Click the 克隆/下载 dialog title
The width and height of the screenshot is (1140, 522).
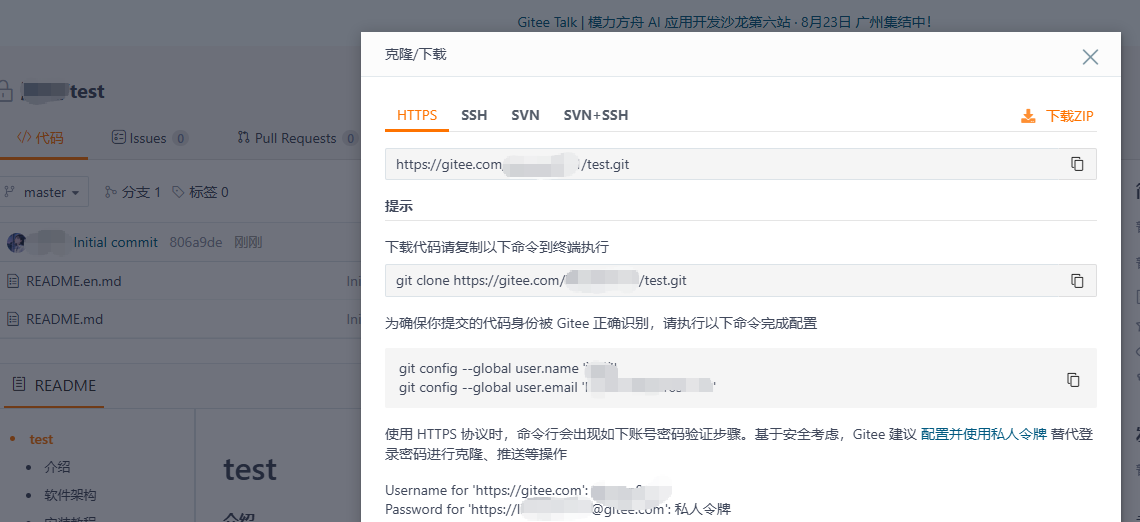click(x=415, y=54)
